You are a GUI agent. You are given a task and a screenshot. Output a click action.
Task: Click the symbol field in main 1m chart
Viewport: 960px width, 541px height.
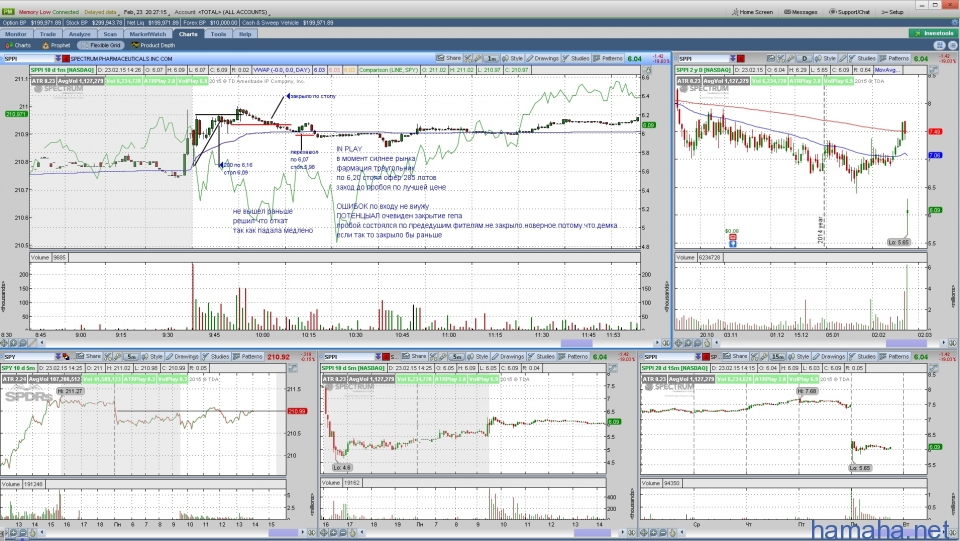28,59
